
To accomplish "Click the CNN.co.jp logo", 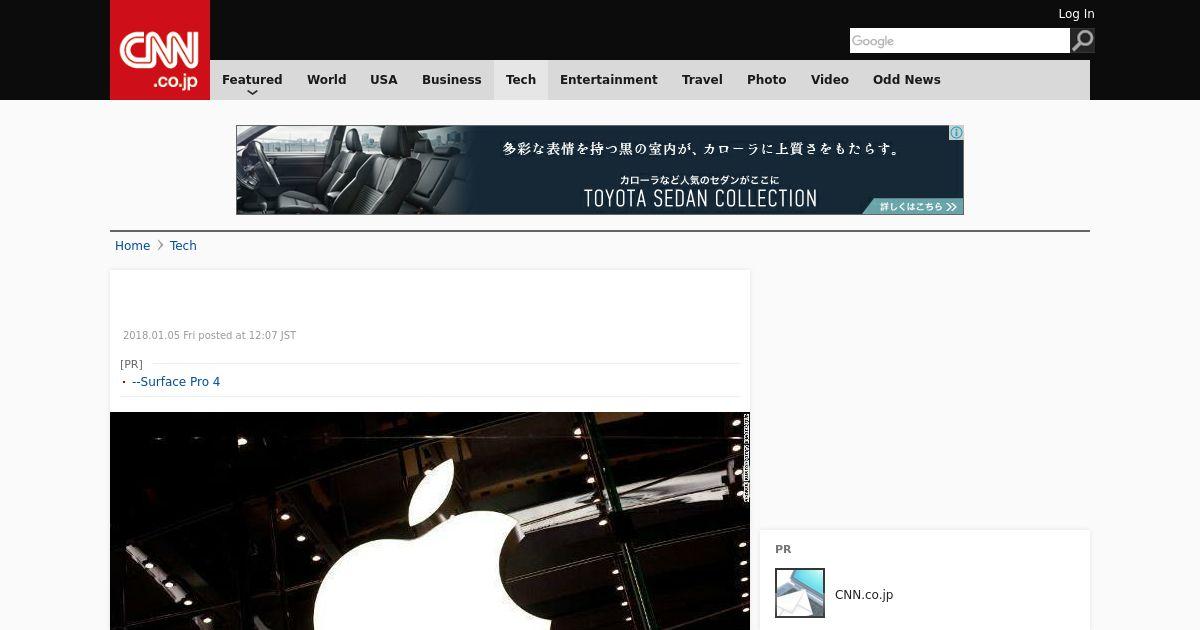I will pos(160,50).
